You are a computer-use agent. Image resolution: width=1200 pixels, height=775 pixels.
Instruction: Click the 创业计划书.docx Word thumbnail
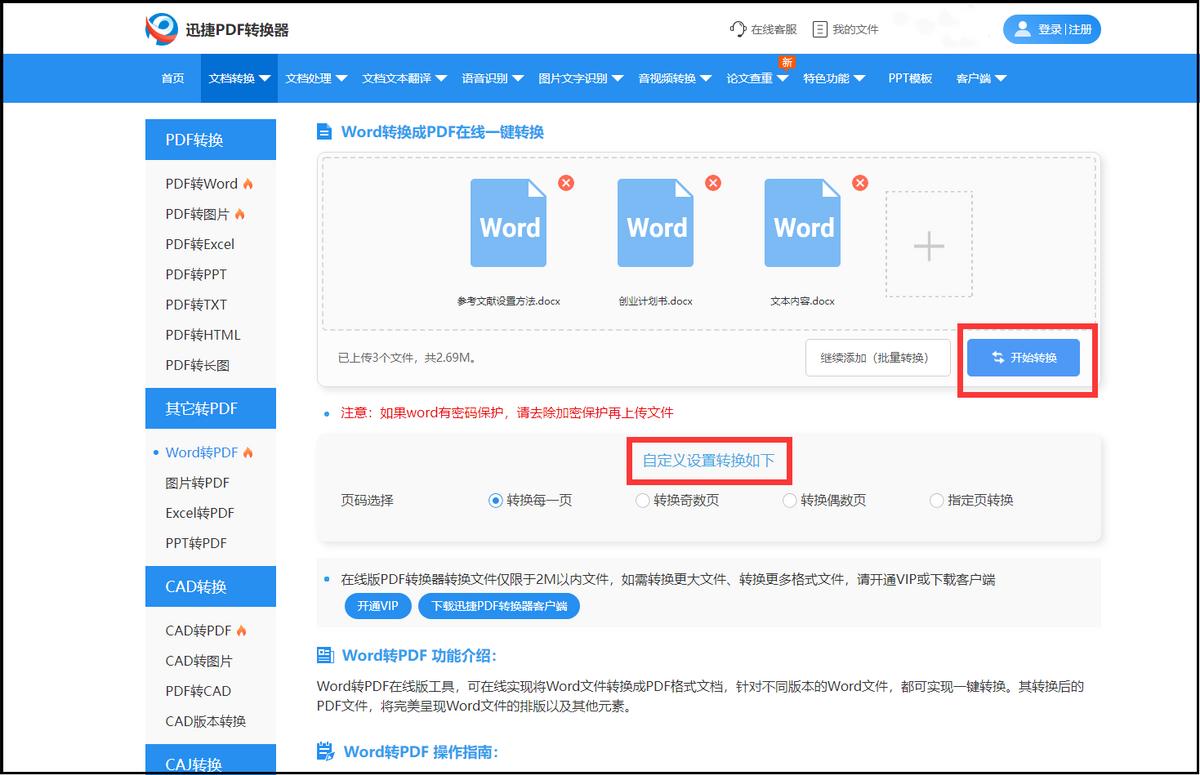(x=655, y=222)
